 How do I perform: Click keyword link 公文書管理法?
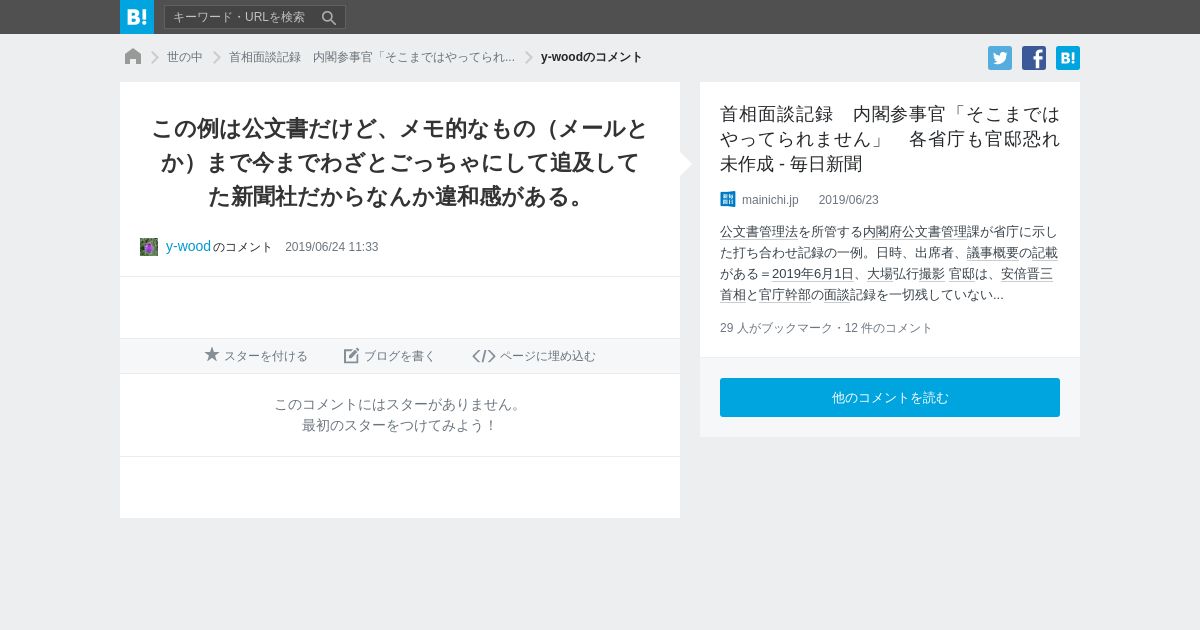point(759,231)
